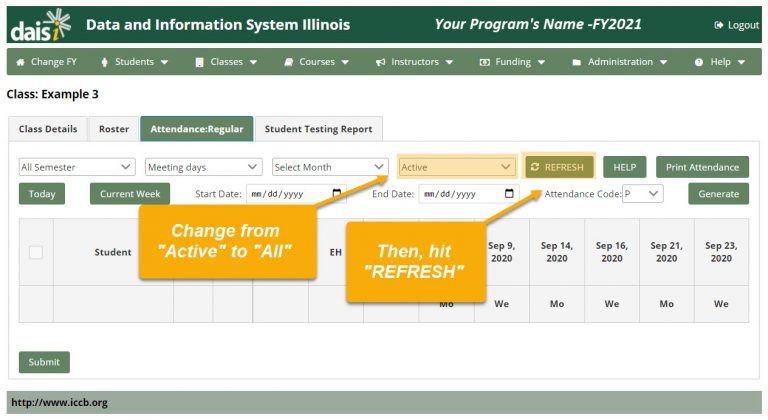Open the Classes menu
This screenshot has height=420, width=768.
click(226, 62)
